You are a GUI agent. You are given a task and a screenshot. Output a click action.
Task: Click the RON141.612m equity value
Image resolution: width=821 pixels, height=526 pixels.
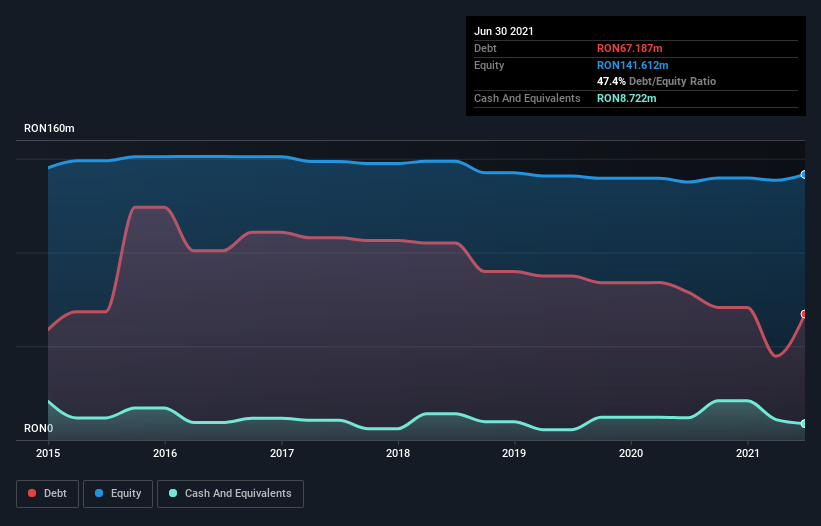[x=633, y=65]
